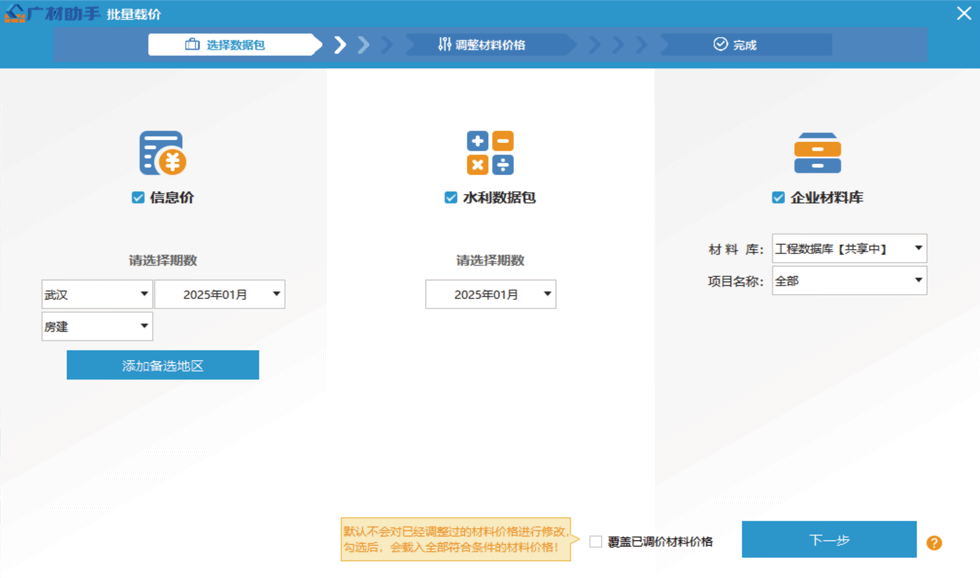Click the sliders icon in 调整材料价格 step

445,45
